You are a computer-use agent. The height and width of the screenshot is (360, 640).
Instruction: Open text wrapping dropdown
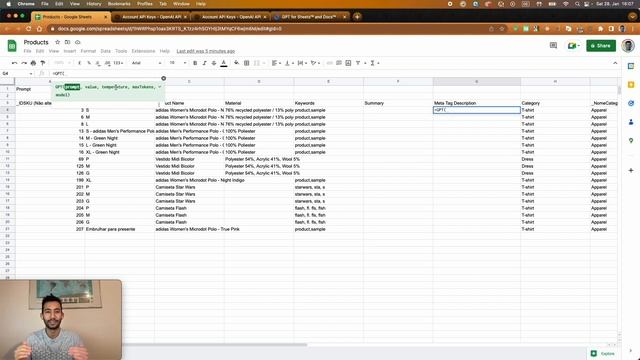pyautogui.click(x=302, y=63)
